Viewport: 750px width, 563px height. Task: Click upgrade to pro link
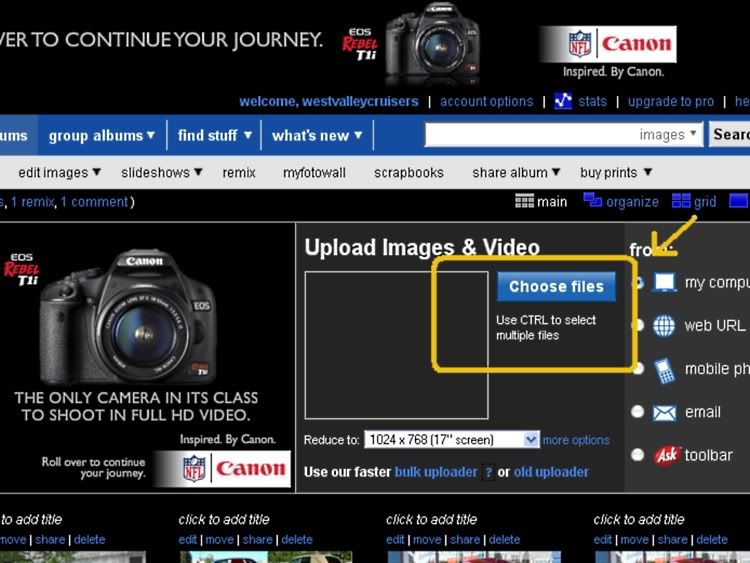[671, 101]
